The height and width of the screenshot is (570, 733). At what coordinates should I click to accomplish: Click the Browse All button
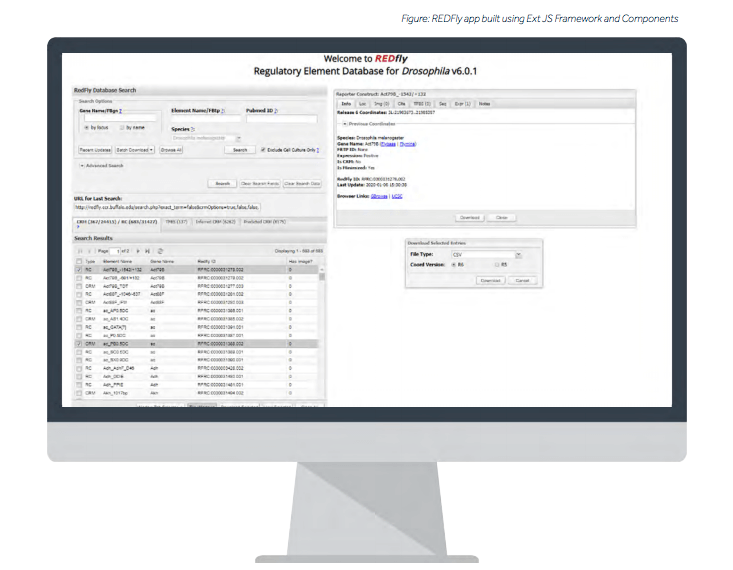point(171,150)
